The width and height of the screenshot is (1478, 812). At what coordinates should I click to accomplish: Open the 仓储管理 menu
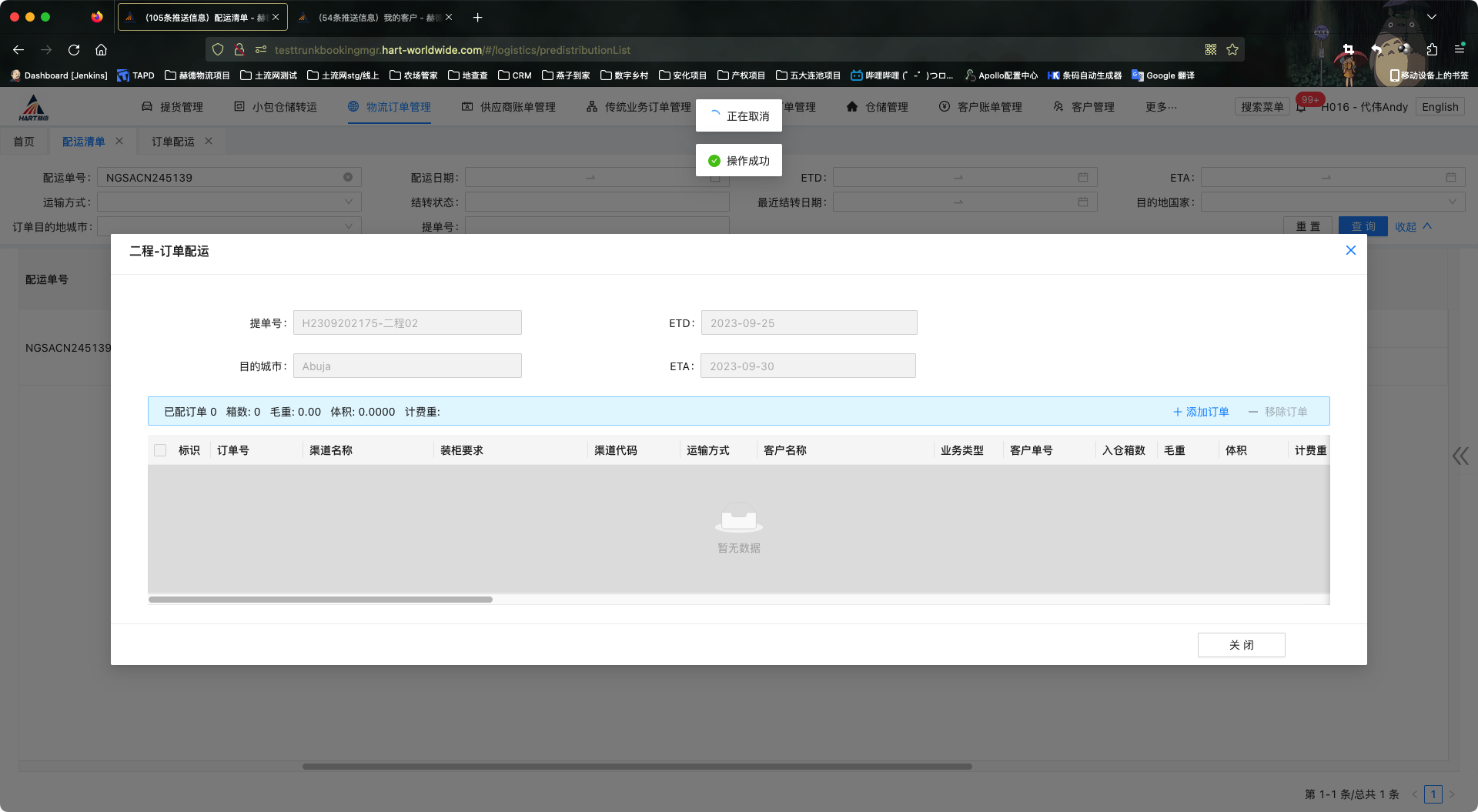[x=878, y=107]
